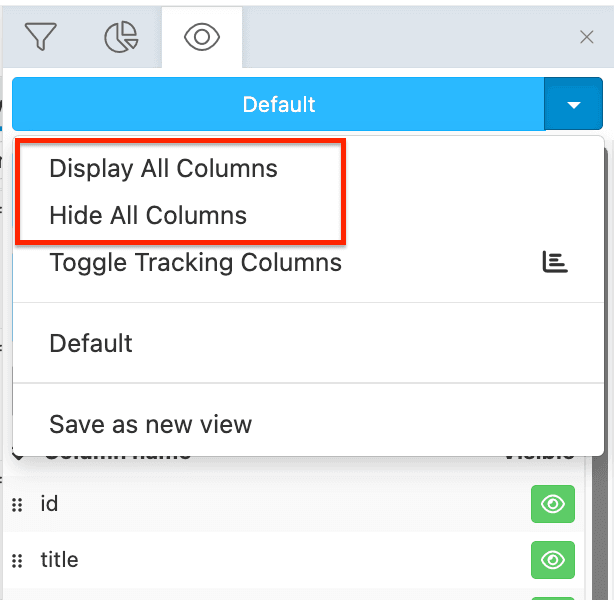The width and height of the screenshot is (614, 600).
Task: Switch to the pie chart tab
Action: [x=121, y=37]
